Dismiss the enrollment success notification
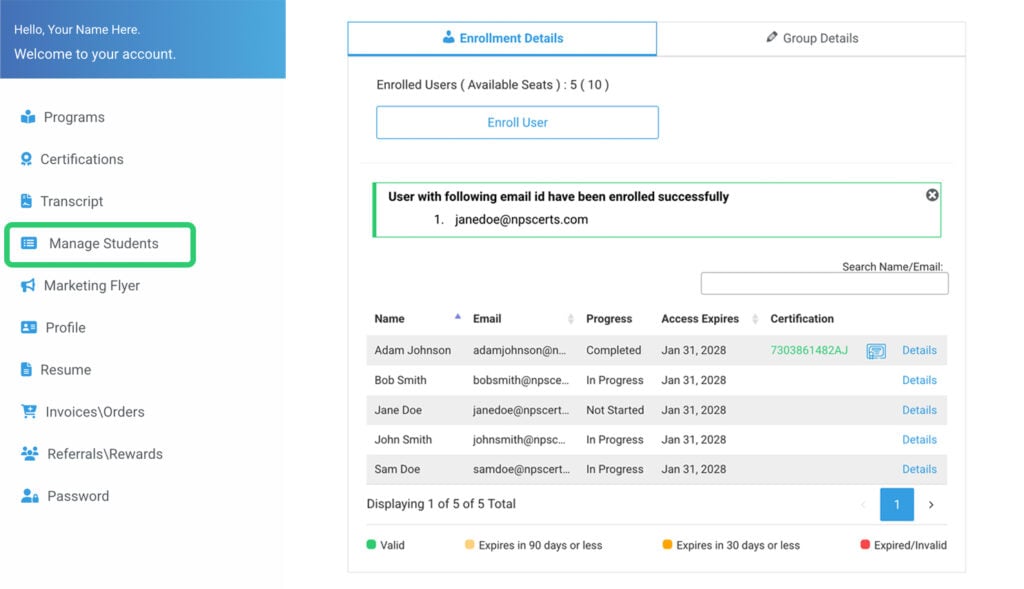This screenshot has width=1024, height=589. pyautogui.click(x=932, y=195)
